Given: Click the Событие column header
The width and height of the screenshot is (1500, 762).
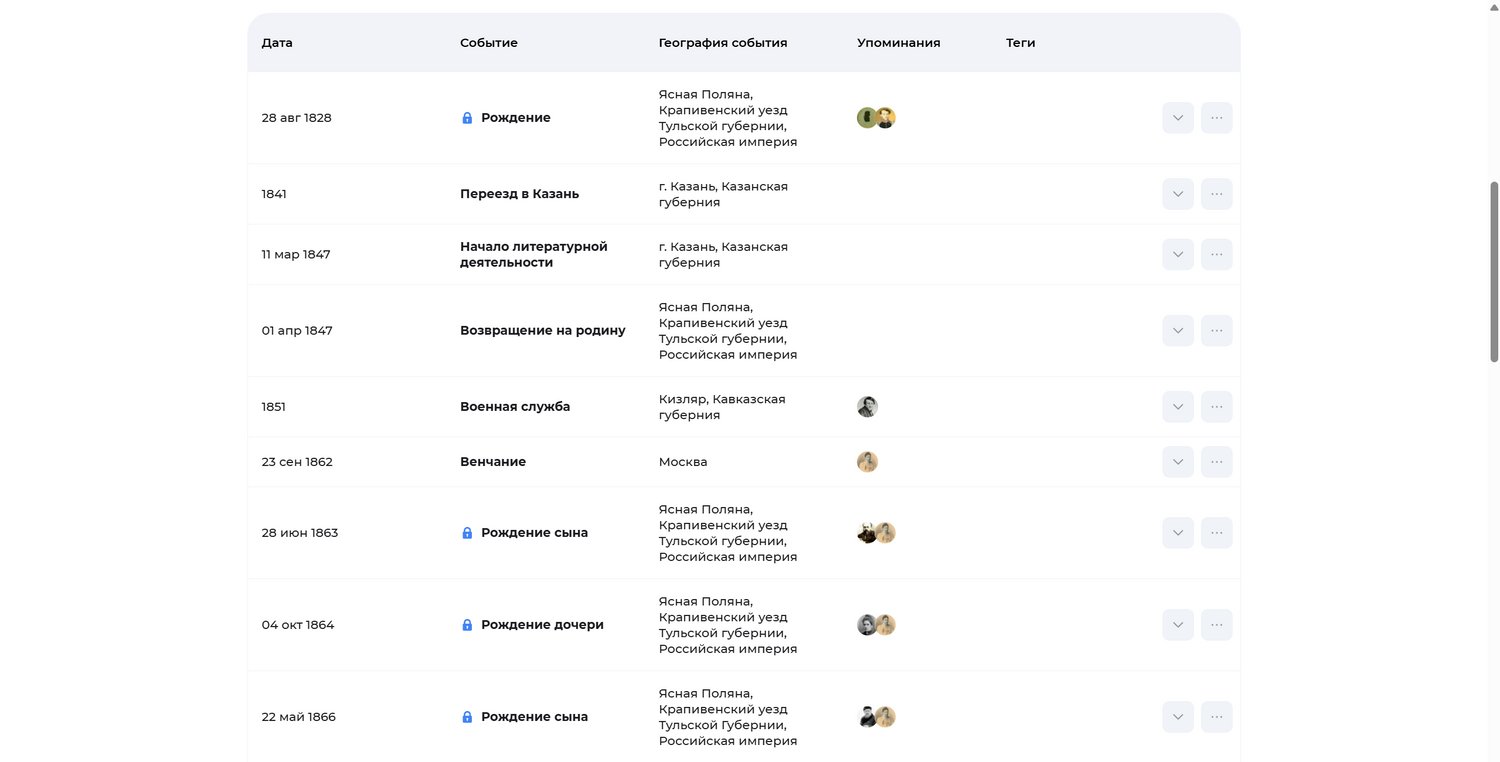Looking at the screenshot, I should (489, 43).
